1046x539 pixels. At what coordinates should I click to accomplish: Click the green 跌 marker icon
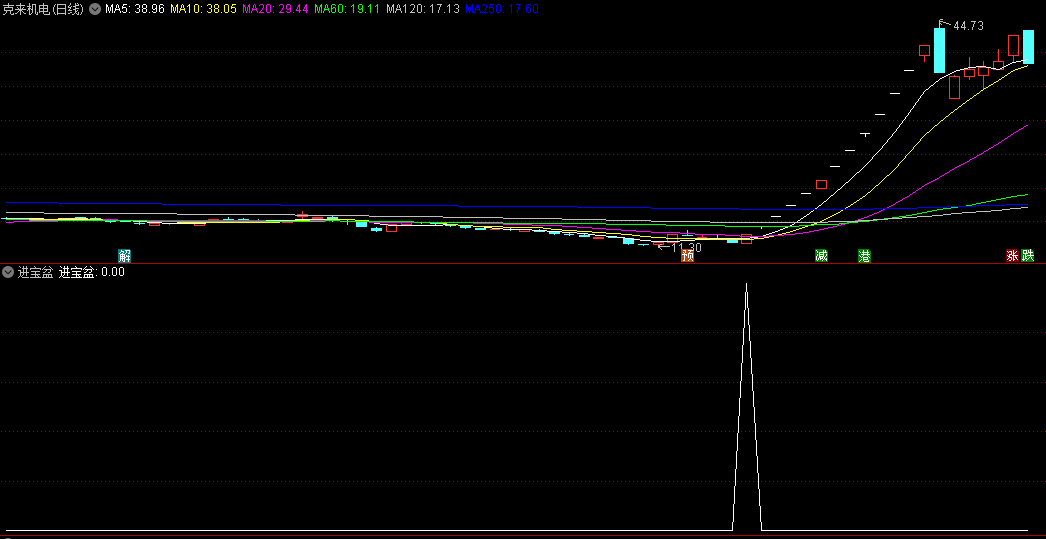1027,255
